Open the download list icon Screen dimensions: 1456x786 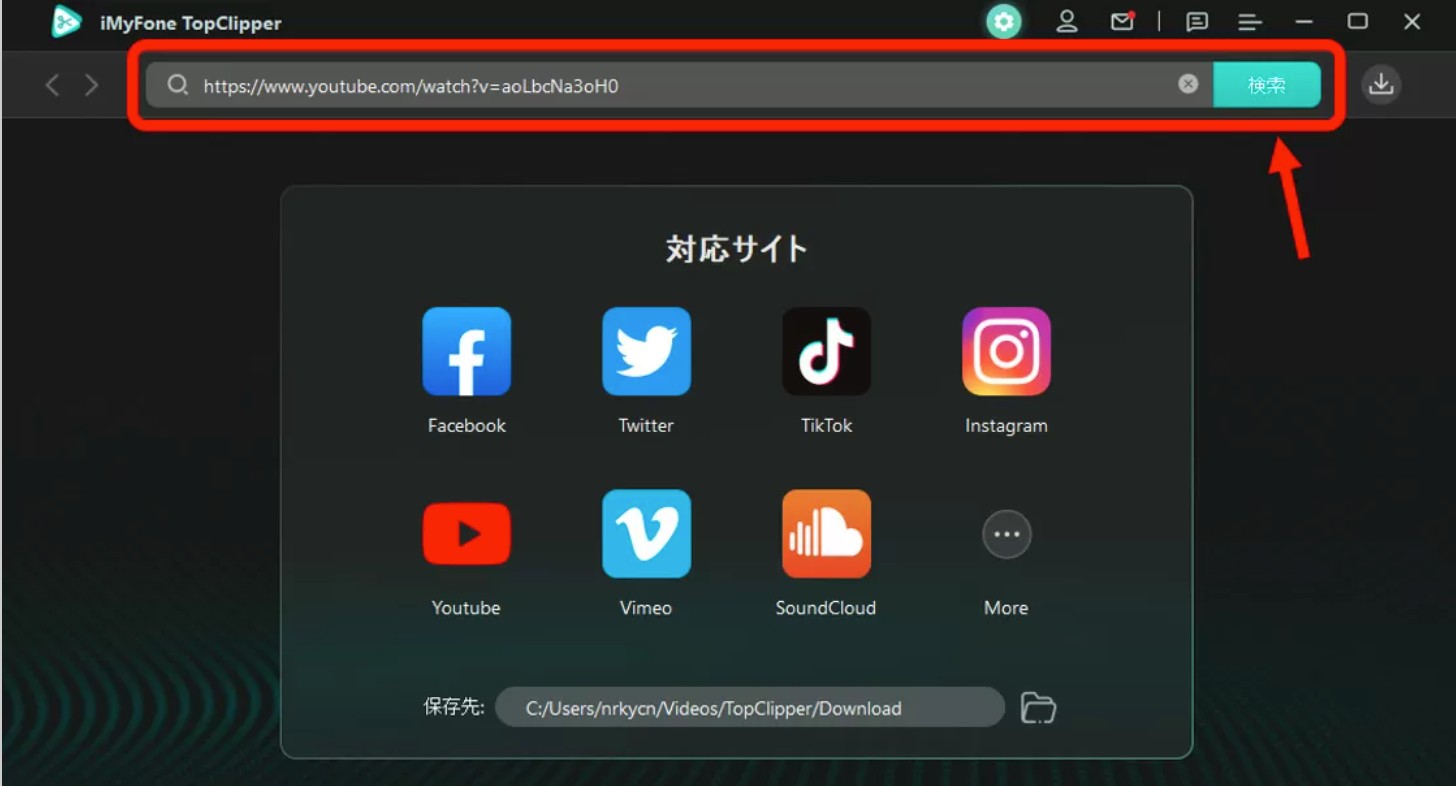[1381, 85]
